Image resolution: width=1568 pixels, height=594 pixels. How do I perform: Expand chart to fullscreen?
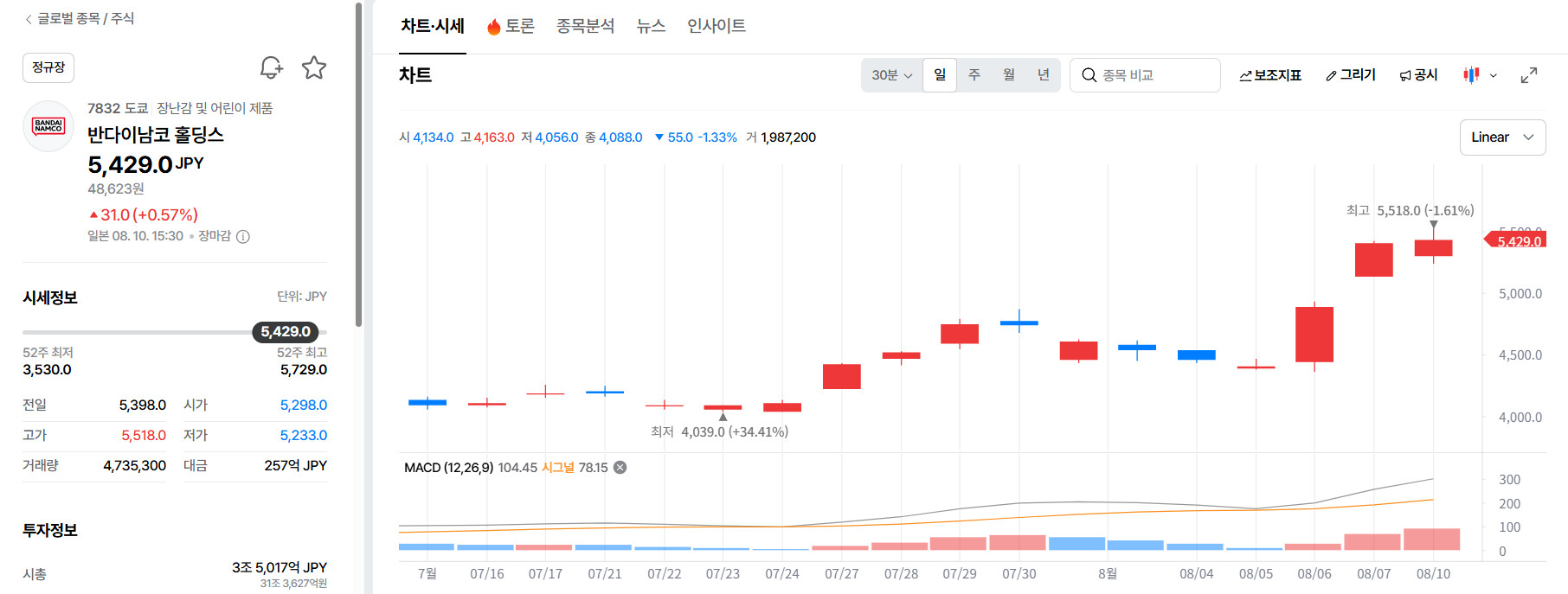(x=1529, y=75)
